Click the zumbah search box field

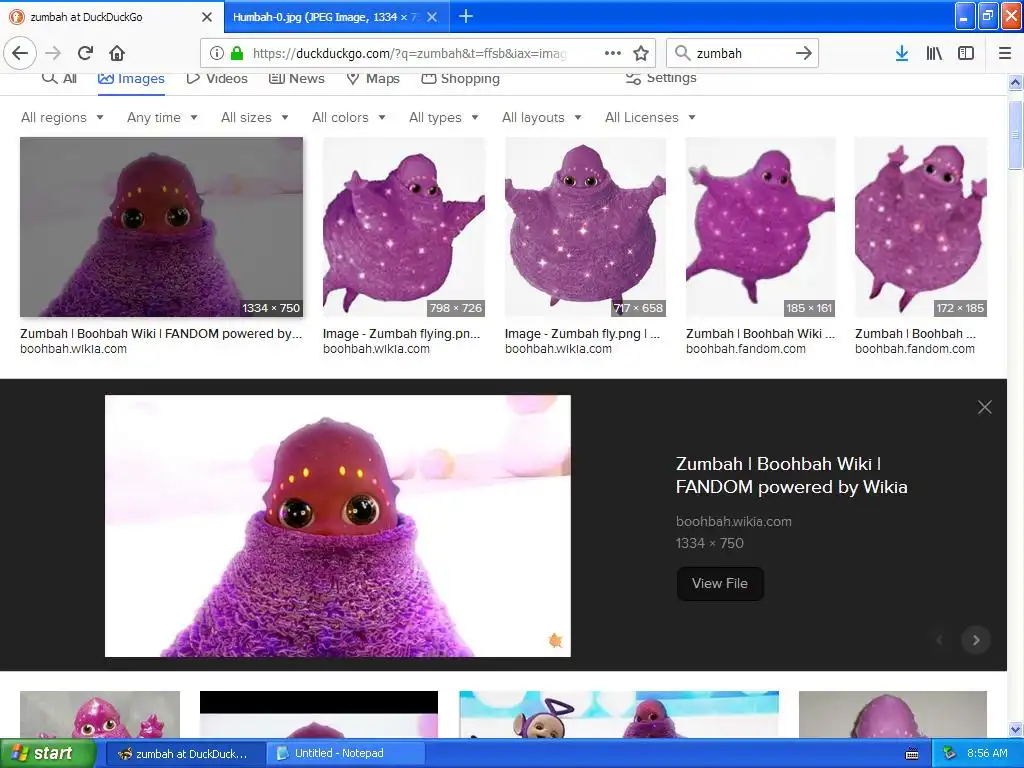[743, 54]
